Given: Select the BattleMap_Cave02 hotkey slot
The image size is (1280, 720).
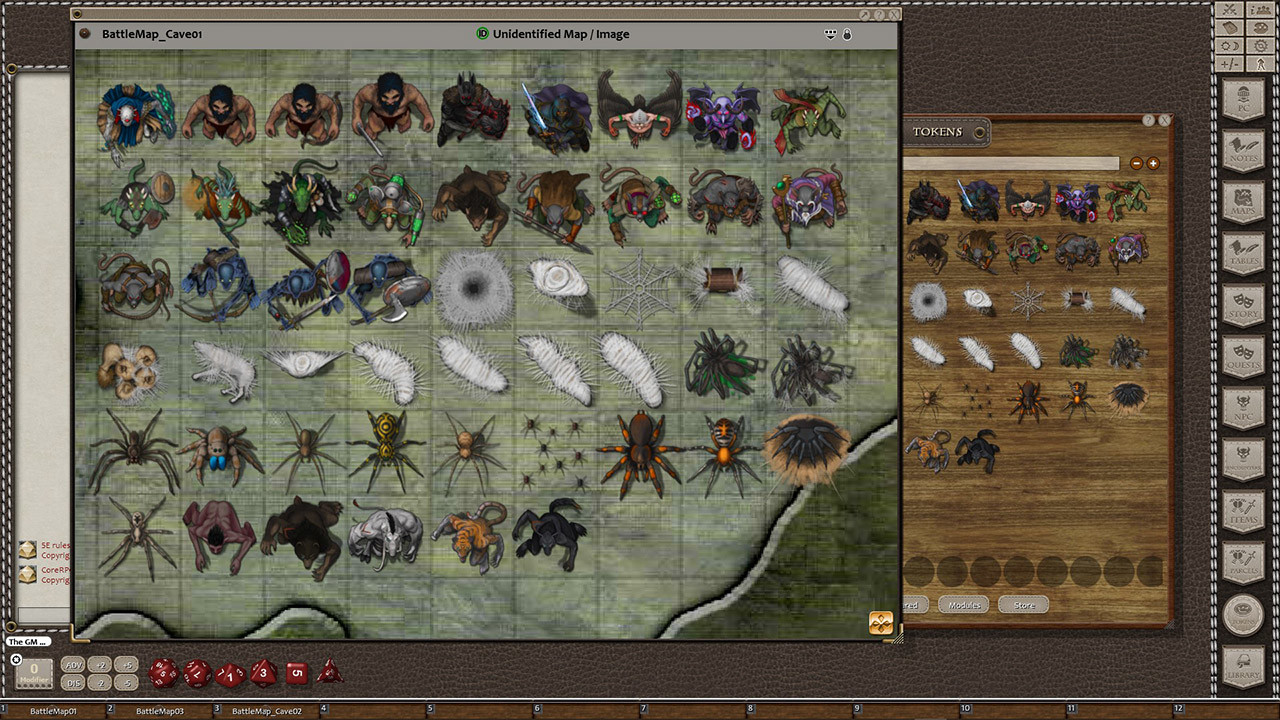Looking at the screenshot, I should tap(267, 710).
